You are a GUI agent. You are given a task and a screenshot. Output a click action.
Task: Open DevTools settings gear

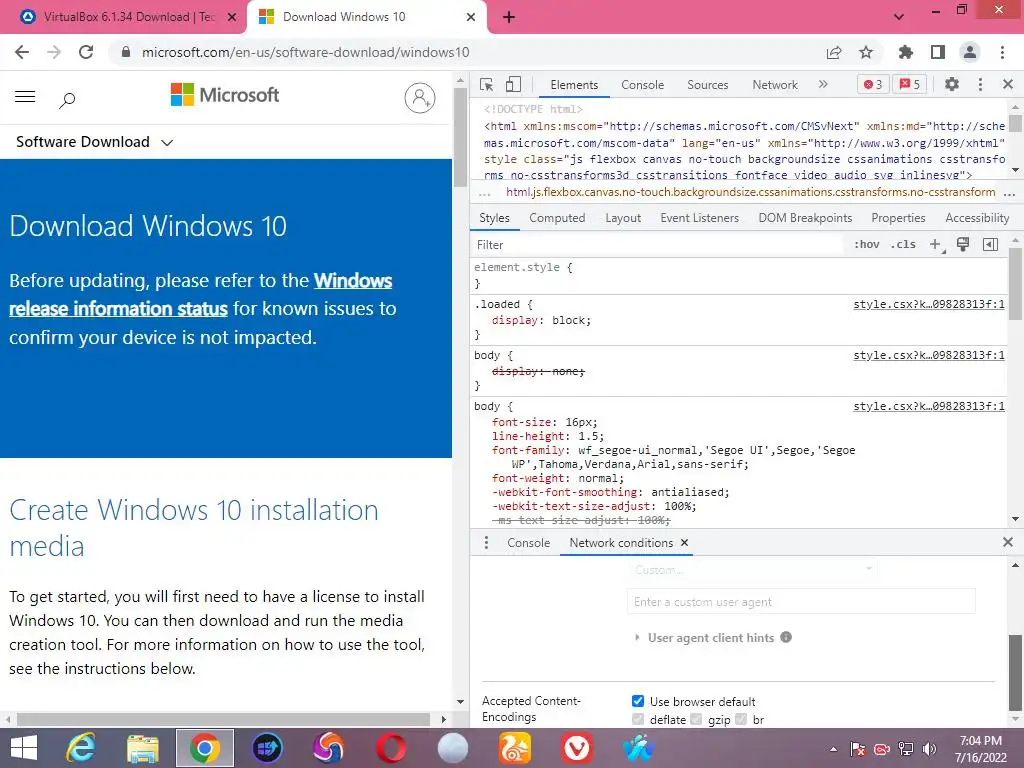click(952, 84)
